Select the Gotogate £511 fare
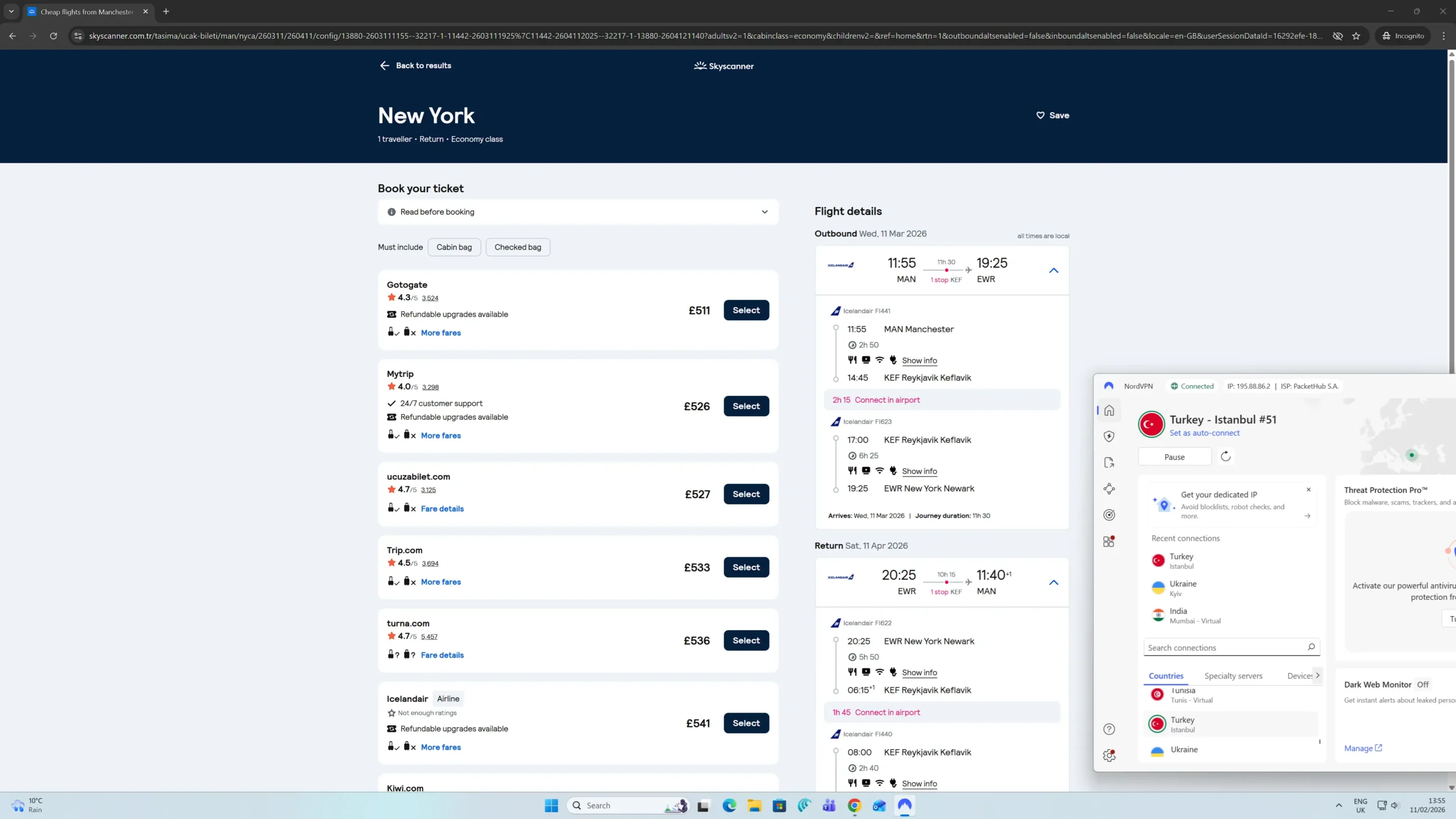Viewport: 1456px width, 819px height. click(x=746, y=310)
